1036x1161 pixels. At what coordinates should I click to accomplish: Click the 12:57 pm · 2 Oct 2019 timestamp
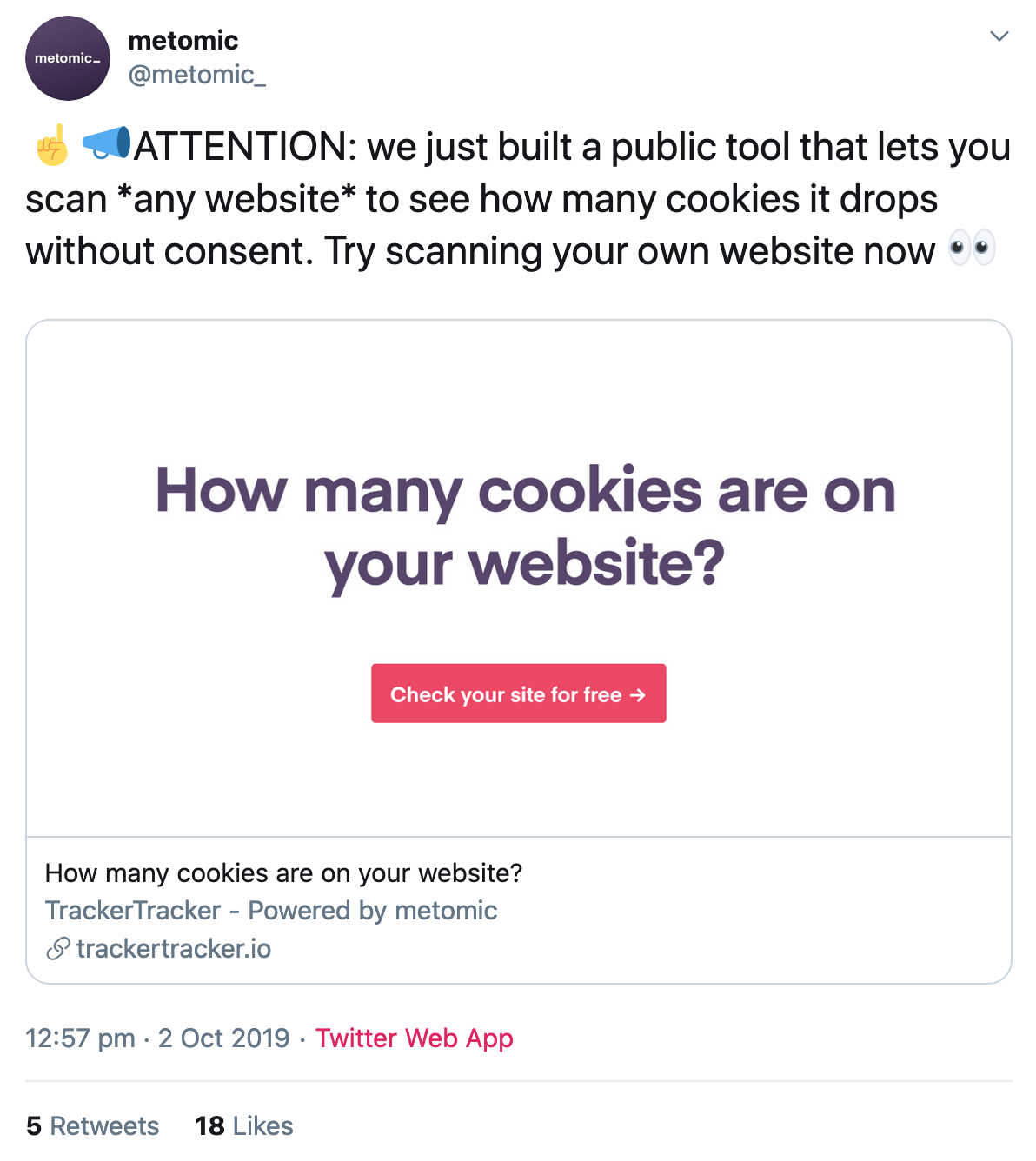(157, 1038)
